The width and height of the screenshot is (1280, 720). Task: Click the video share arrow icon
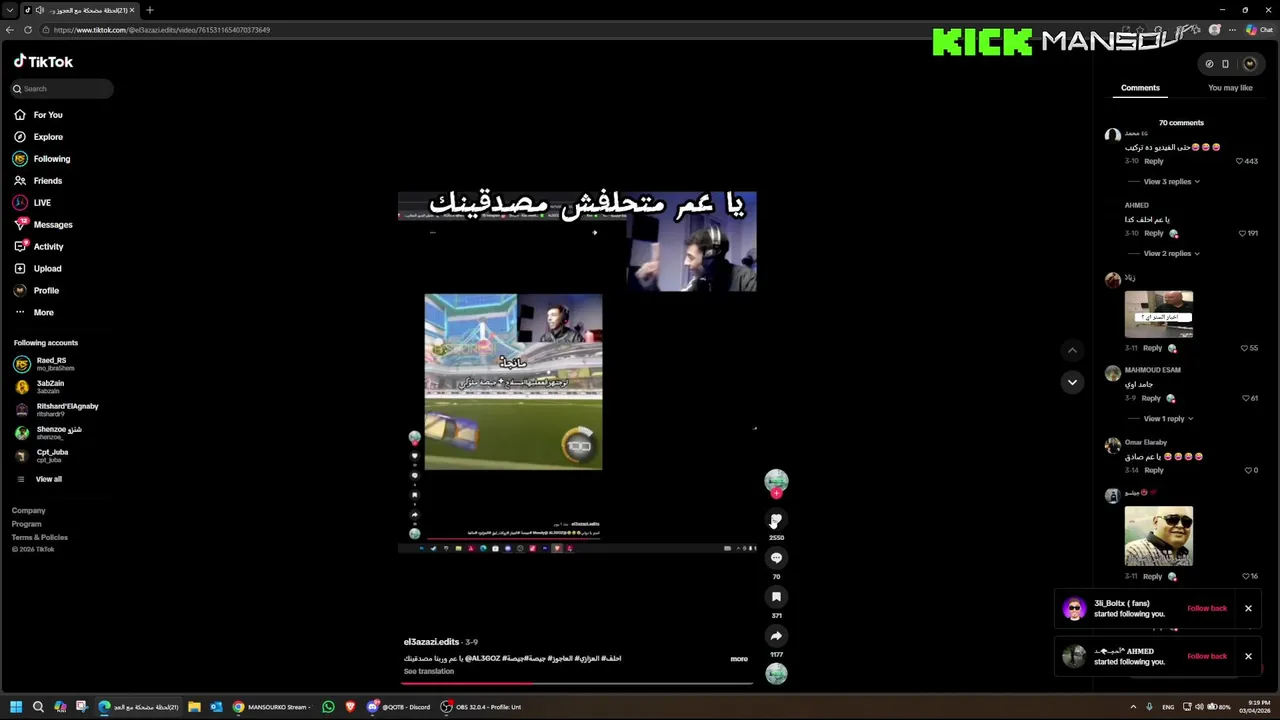pos(776,636)
